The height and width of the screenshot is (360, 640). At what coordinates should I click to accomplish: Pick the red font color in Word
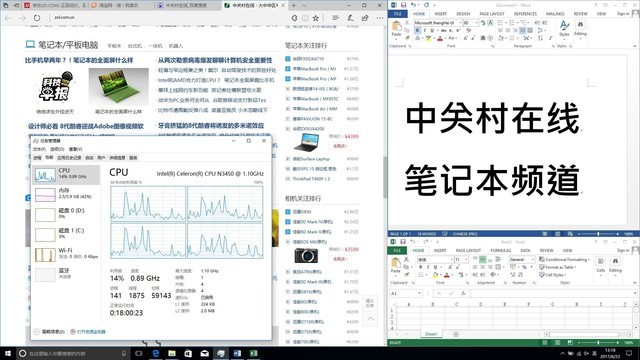[440, 38]
